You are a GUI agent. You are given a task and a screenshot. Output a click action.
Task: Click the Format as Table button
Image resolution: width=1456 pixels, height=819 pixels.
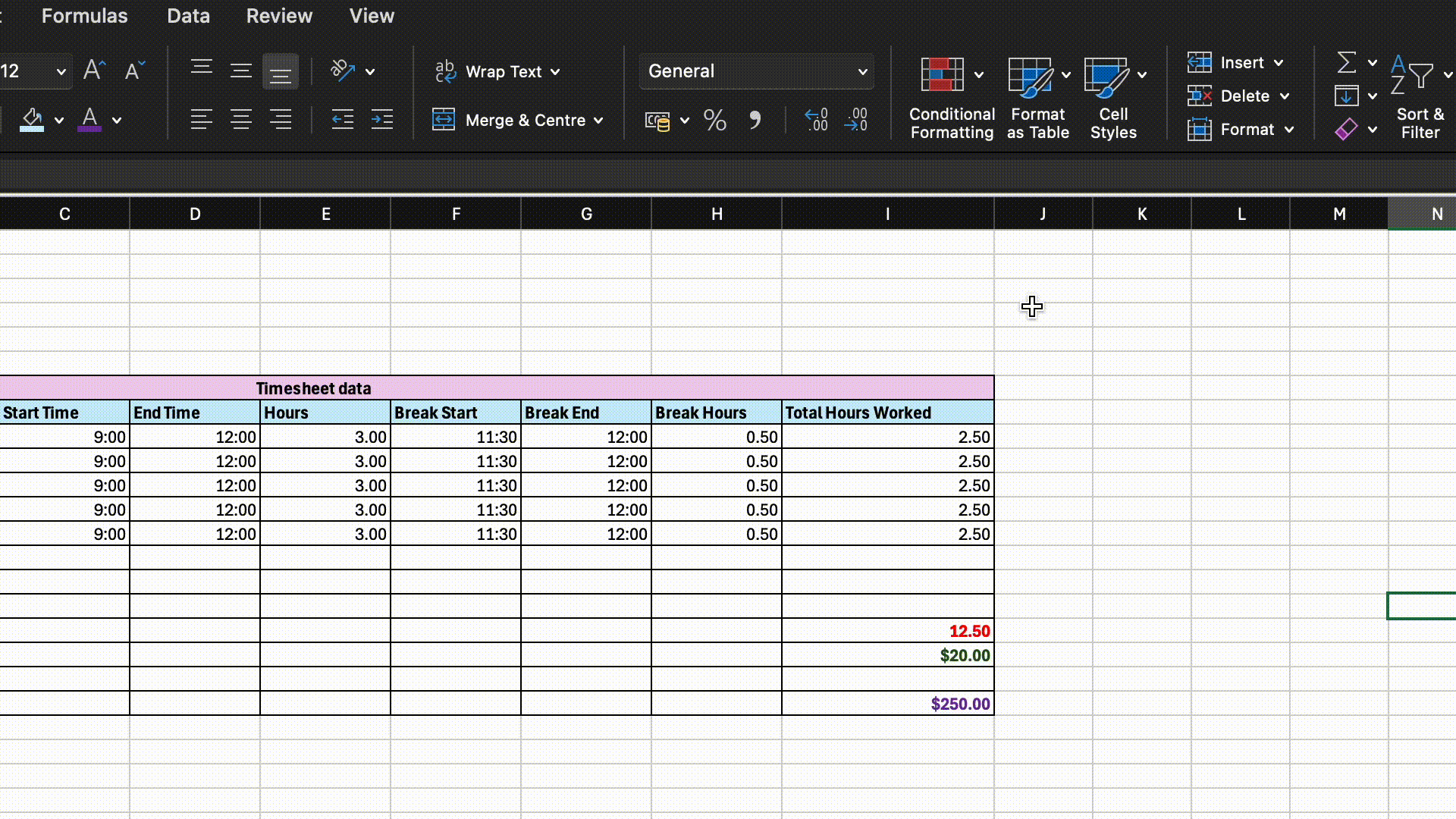pos(1038,97)
